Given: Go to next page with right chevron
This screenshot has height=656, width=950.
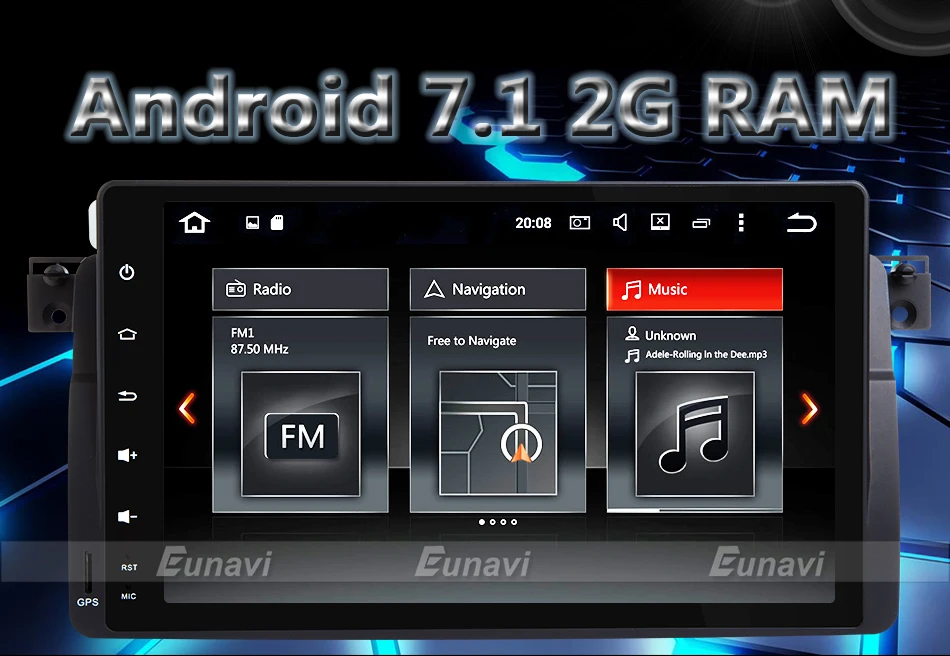Looking at the screenshot, I should coord(809,409).
